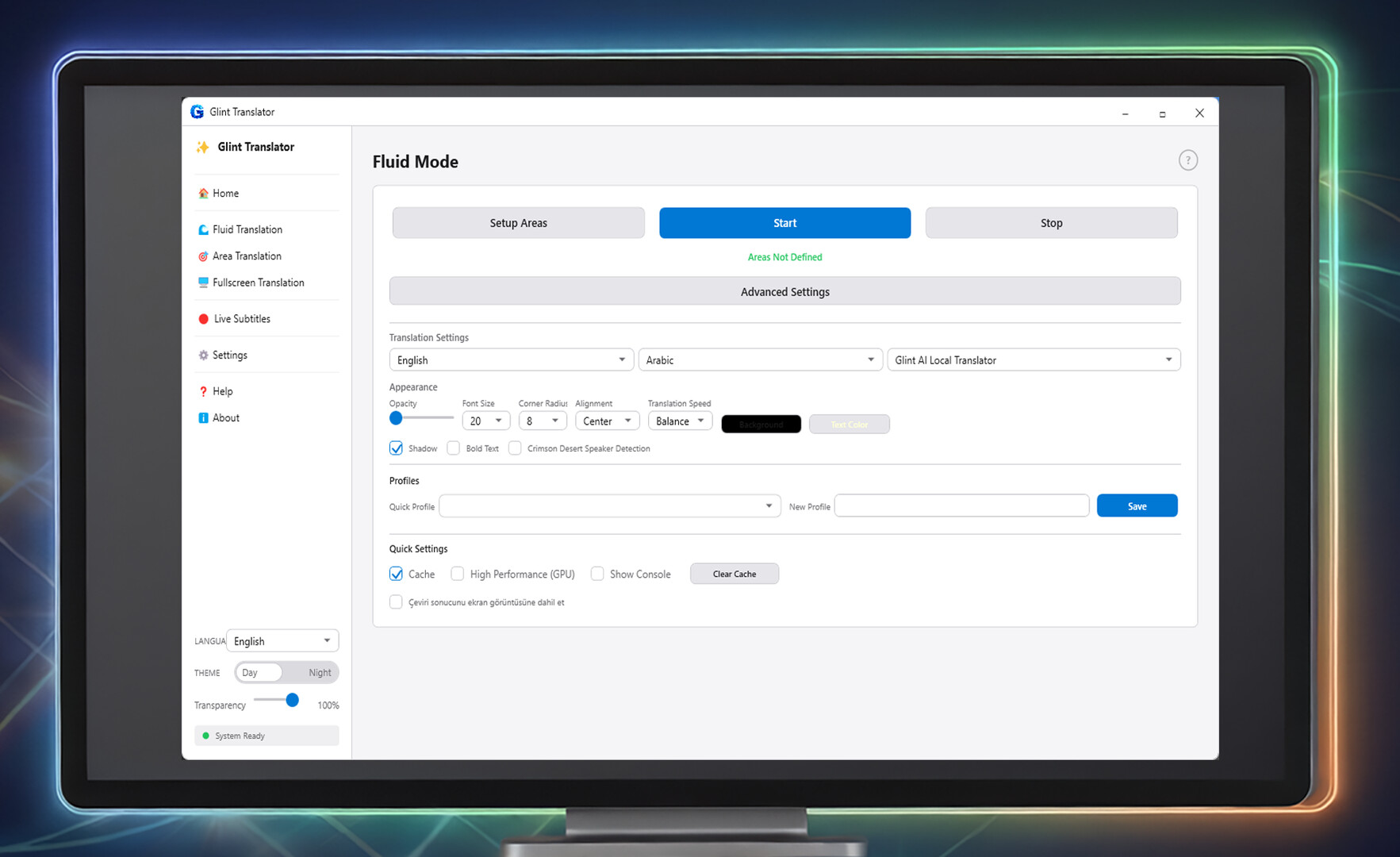Click the blue About info icon
The image size is (1400, 857).
click(x=203, y=418)
